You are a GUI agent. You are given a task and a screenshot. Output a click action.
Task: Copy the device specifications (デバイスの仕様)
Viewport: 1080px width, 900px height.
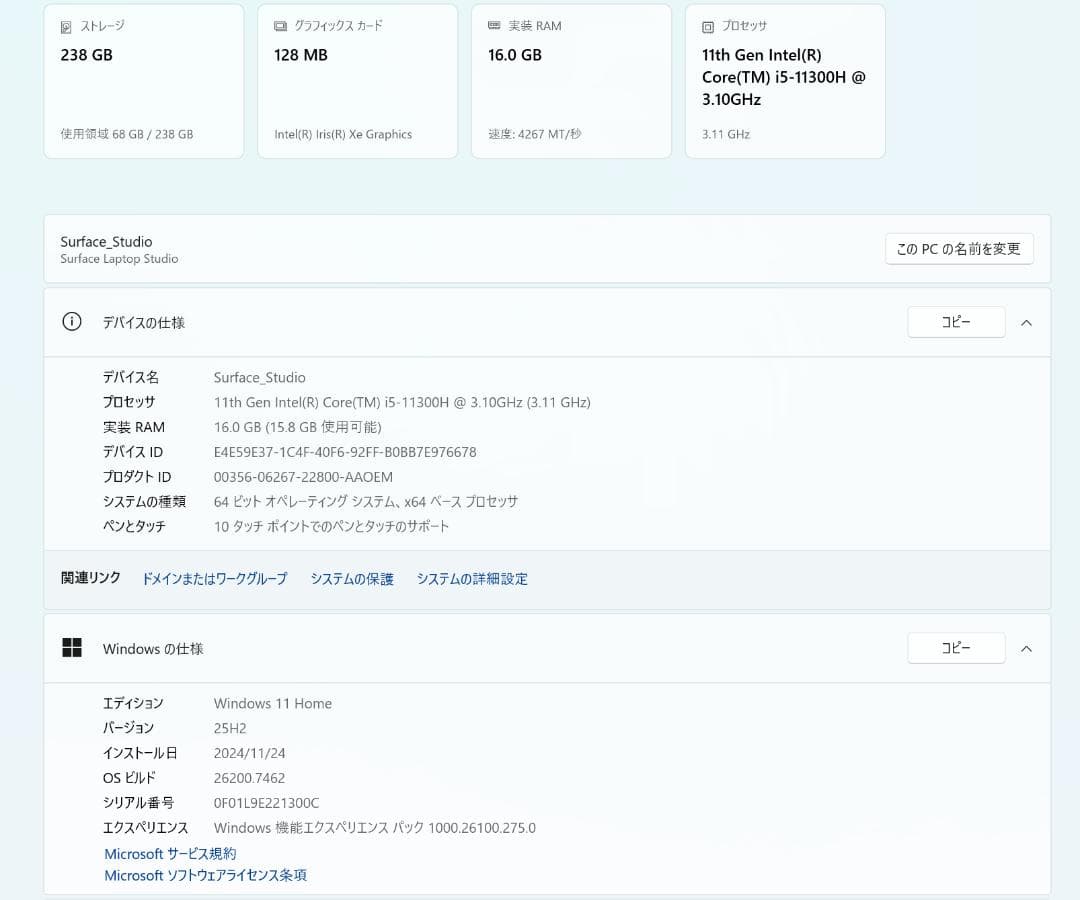click(956, 322)
